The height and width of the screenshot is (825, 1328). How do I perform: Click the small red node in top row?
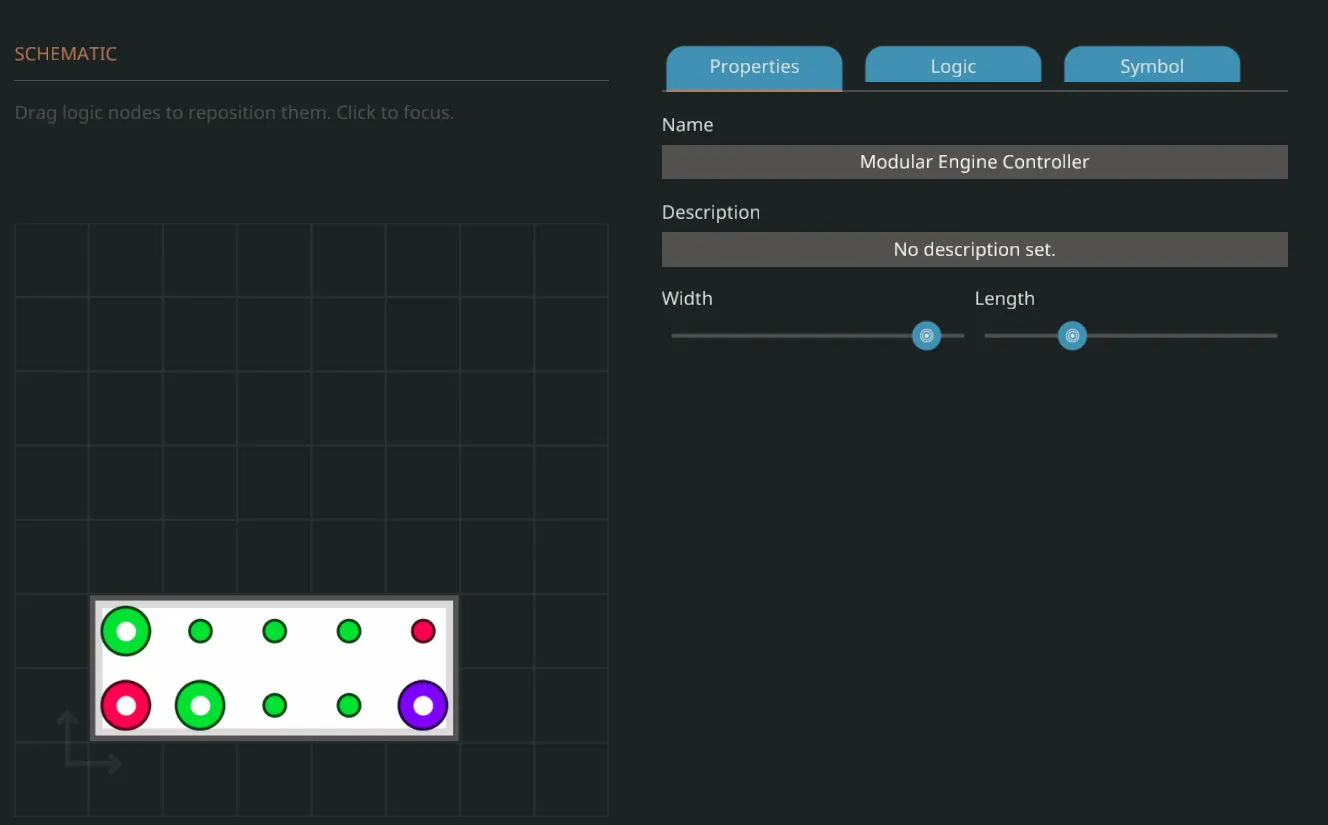click(x=423, y=631)
